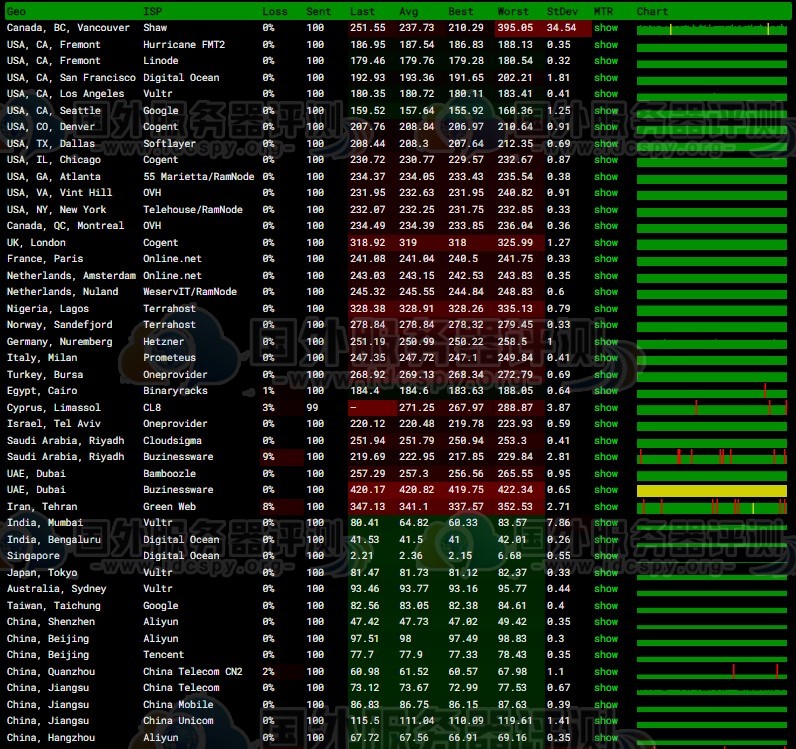Click the yellow chart bar for Dubai Buzinessware
The height and width of the screenshot is (749, 796).
pyautogui.click(x=712, y=491)
